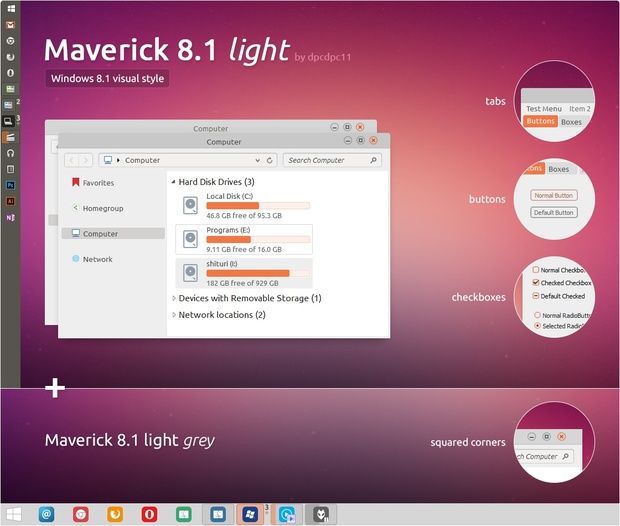Maximize the front Computer window
Viewport: 620px width, 526px height.
click(x=361, y=140)
